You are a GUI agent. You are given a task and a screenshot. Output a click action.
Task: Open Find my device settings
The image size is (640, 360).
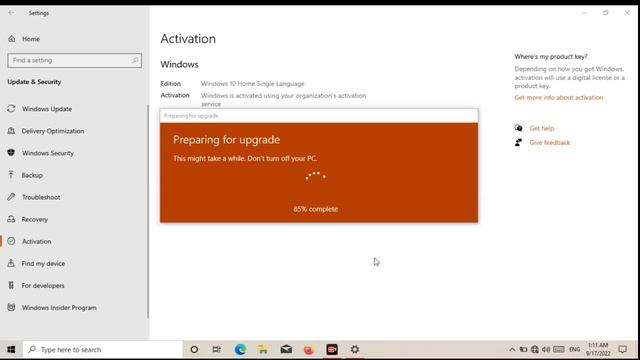(43, 263)
